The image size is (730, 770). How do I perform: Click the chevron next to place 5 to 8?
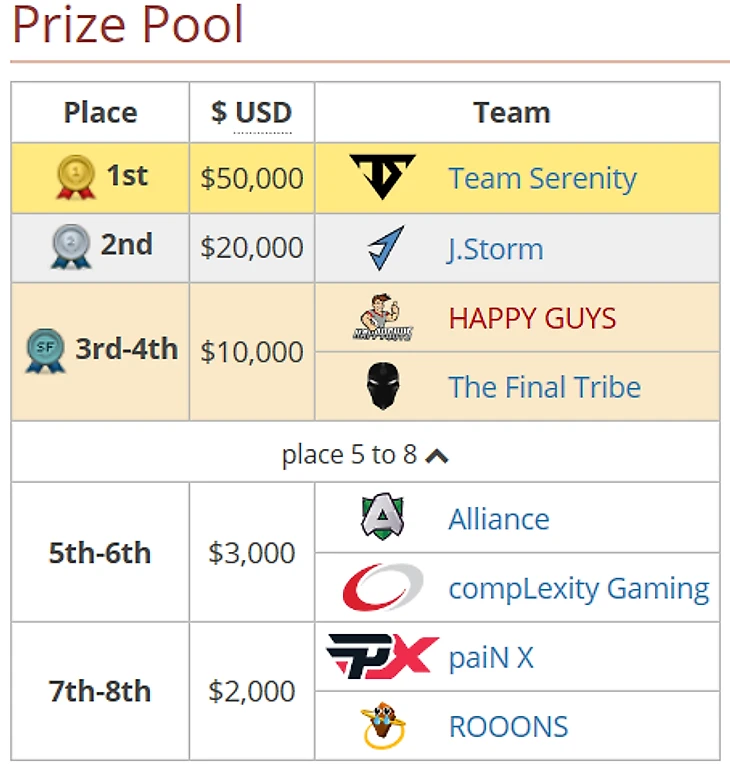[x=436, y=456]
